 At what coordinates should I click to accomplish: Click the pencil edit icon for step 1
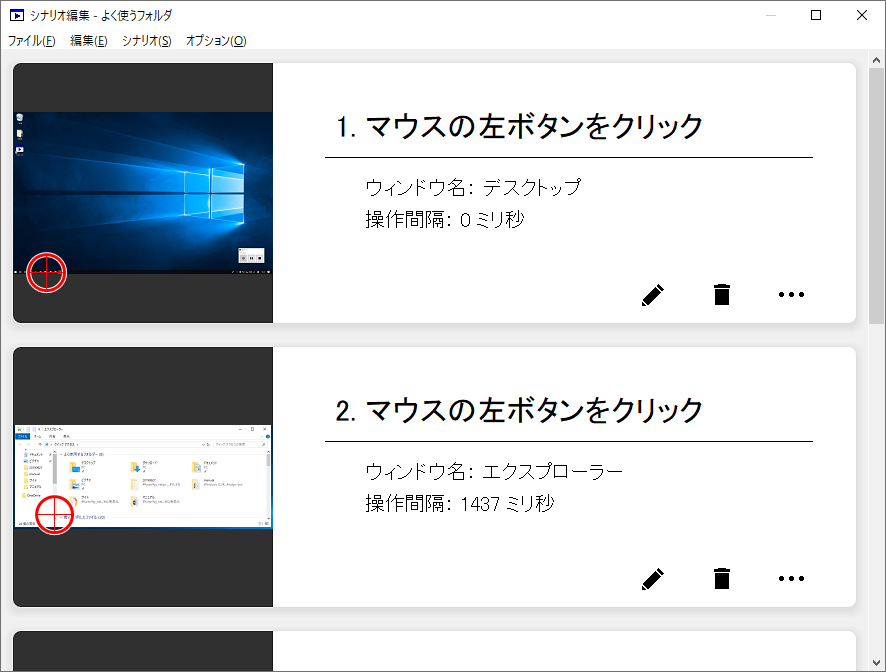click(652, 295)
